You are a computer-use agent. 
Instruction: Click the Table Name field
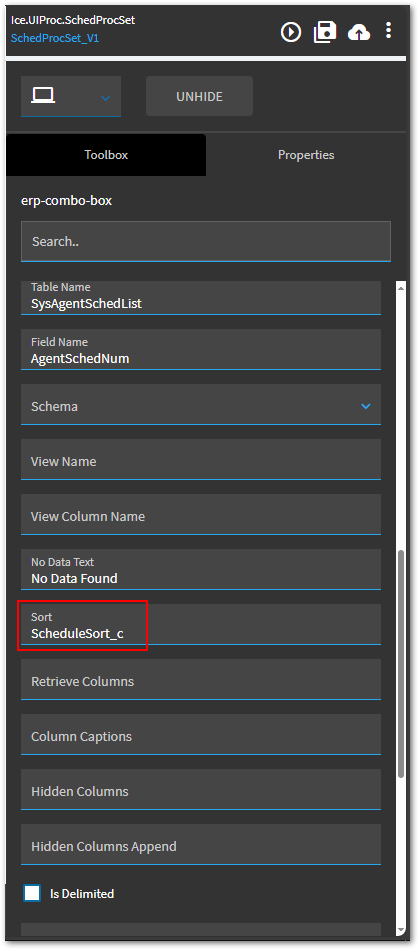click(201, 297)
